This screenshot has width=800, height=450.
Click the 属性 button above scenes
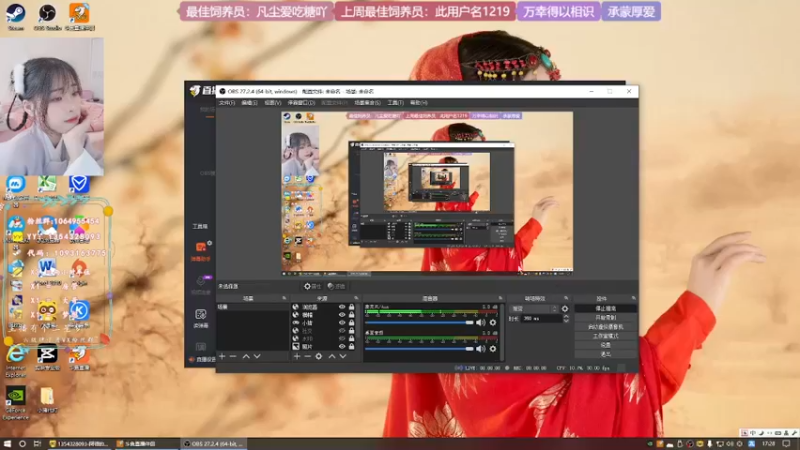pyautogui.click(x=312, y=286)
